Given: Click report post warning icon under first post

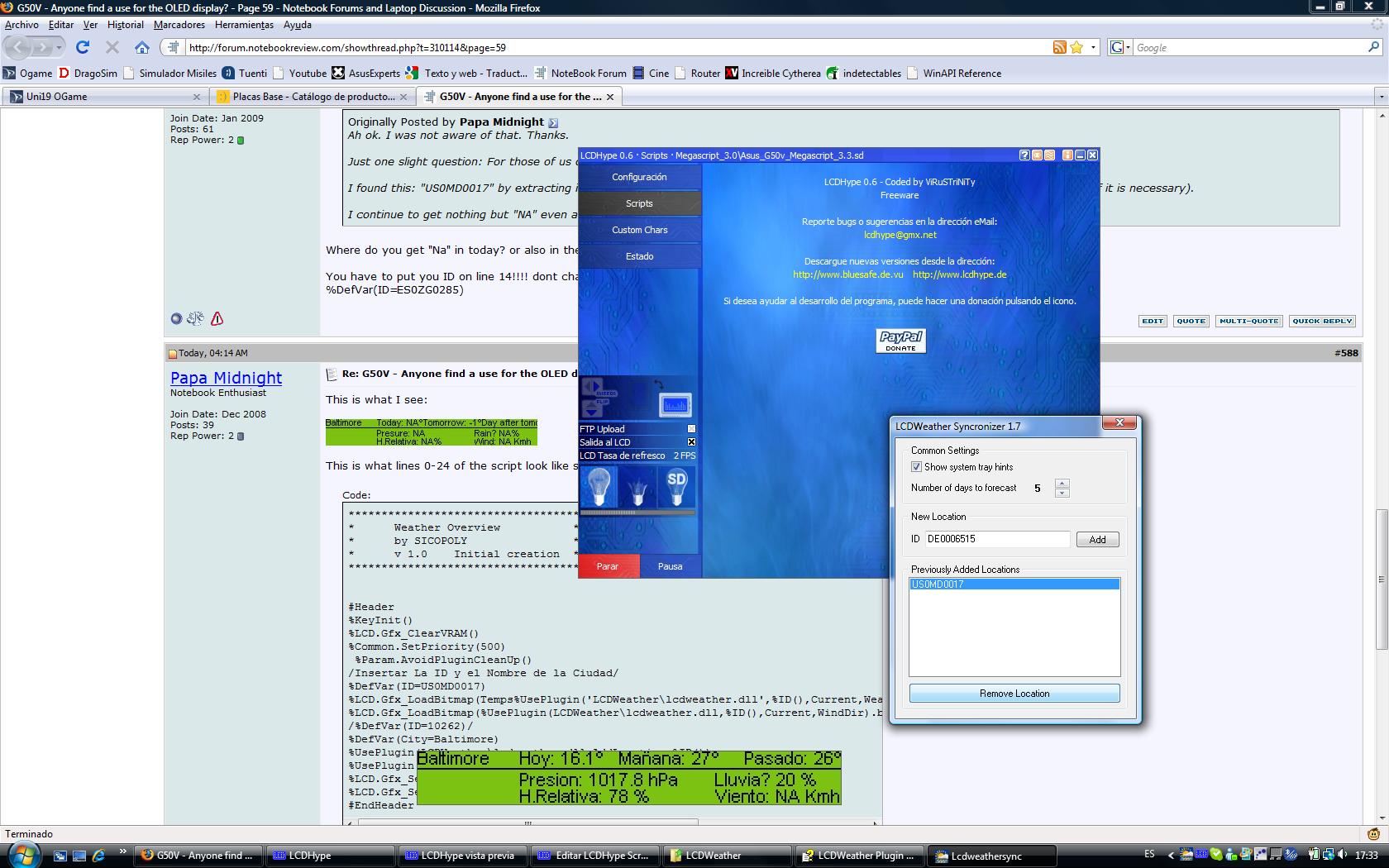Looking at the screenshot, I should (x=217, y=318).
